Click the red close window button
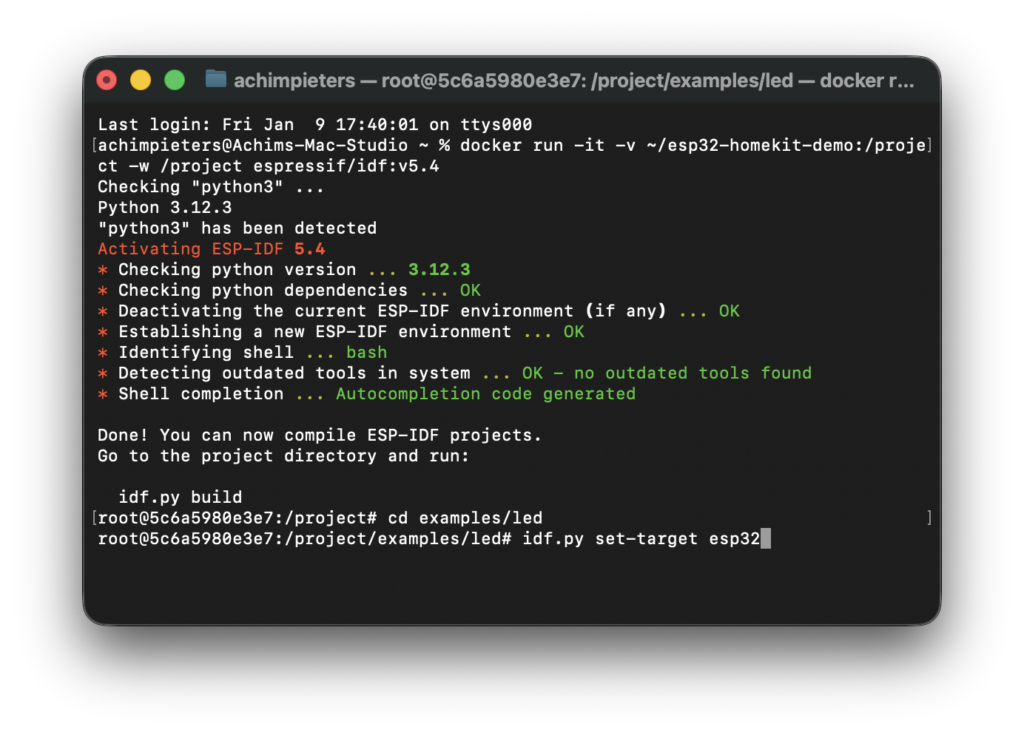Screen dimensions: 1024x735 pos(106,80)
